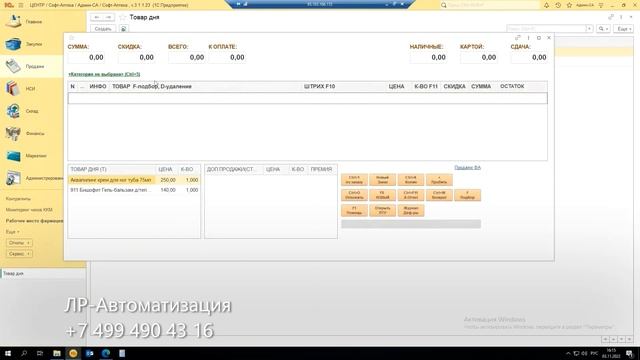Open the history clock icon
This screenshot has height=360, width=640.
tap(558, 5)
